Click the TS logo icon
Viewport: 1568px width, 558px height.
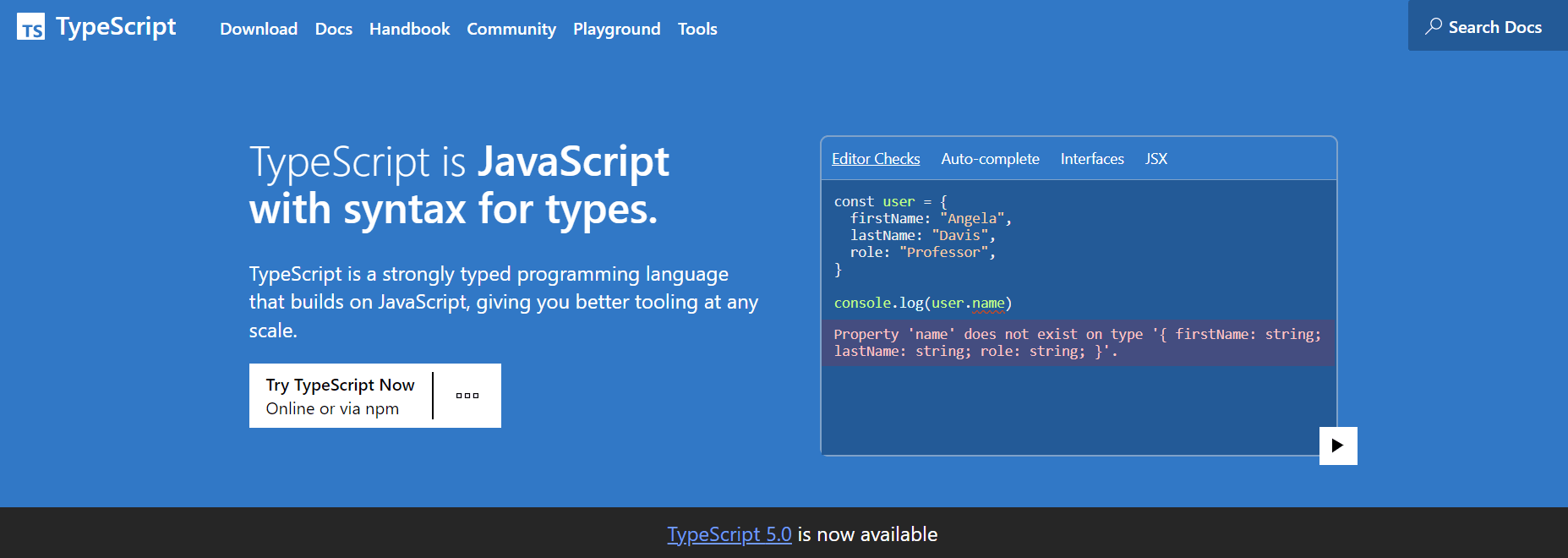(30, 27)
